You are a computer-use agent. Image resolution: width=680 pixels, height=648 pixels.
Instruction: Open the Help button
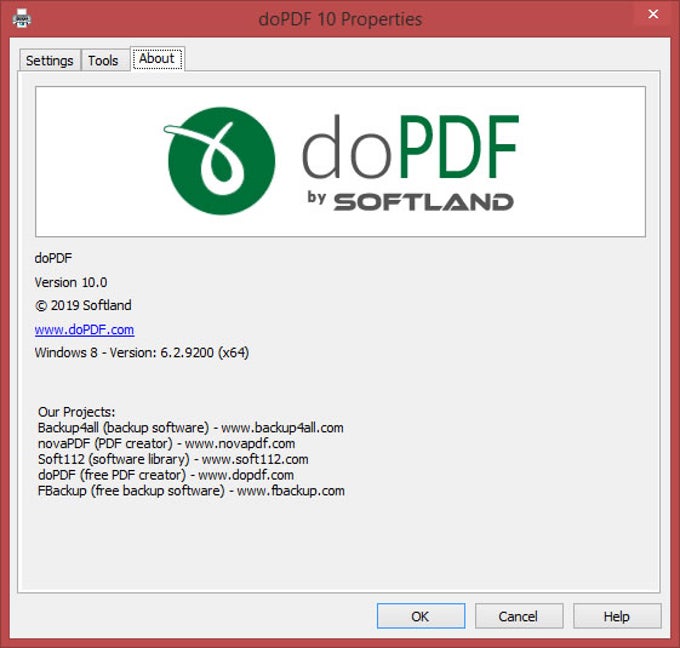point(617,616)
